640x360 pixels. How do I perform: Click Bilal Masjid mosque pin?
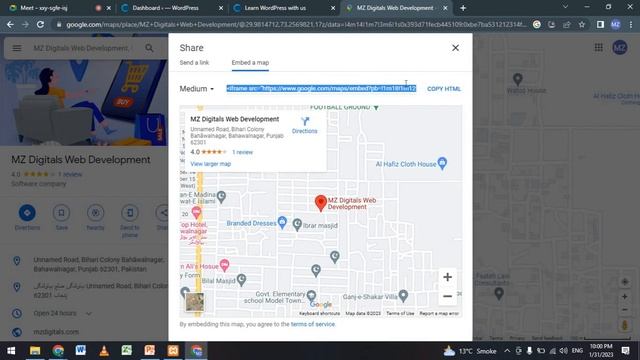[x=241, y=280]
